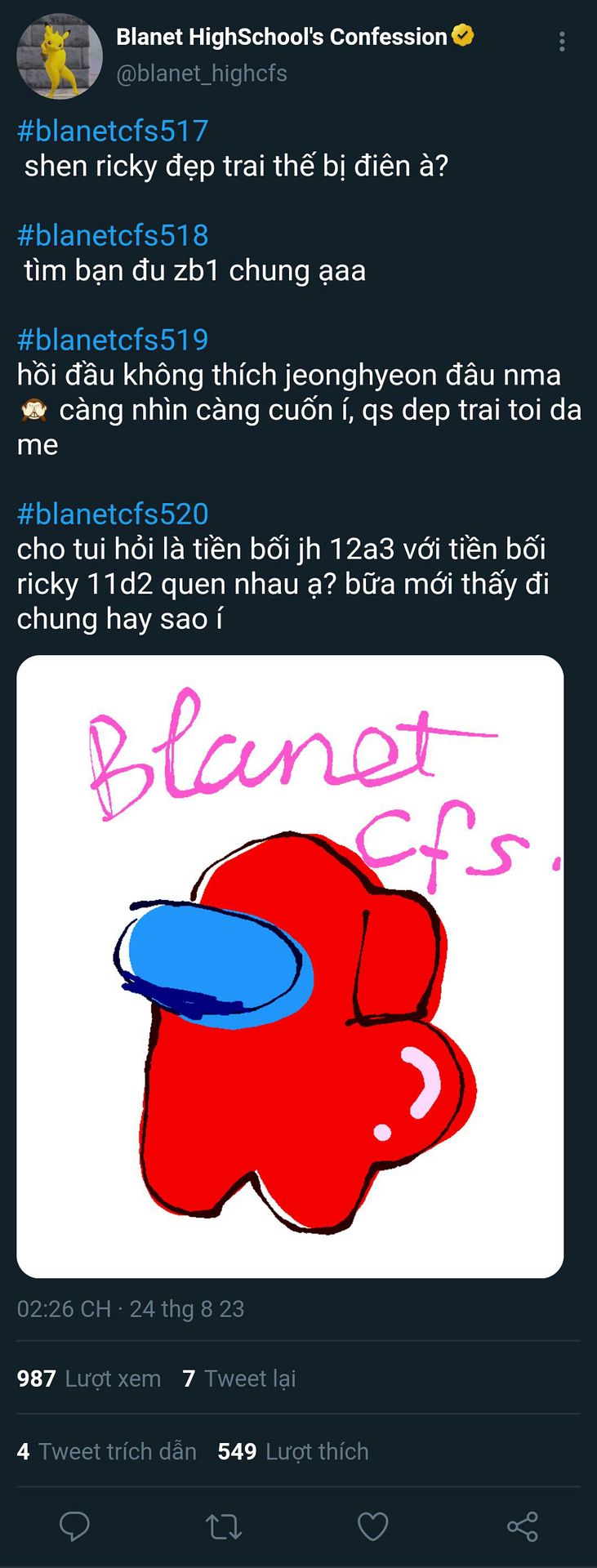Viewport: 597px width, 1568px height.
Task: Tap the reply speech bubble icon
Action: click(x=74, y=1526)
